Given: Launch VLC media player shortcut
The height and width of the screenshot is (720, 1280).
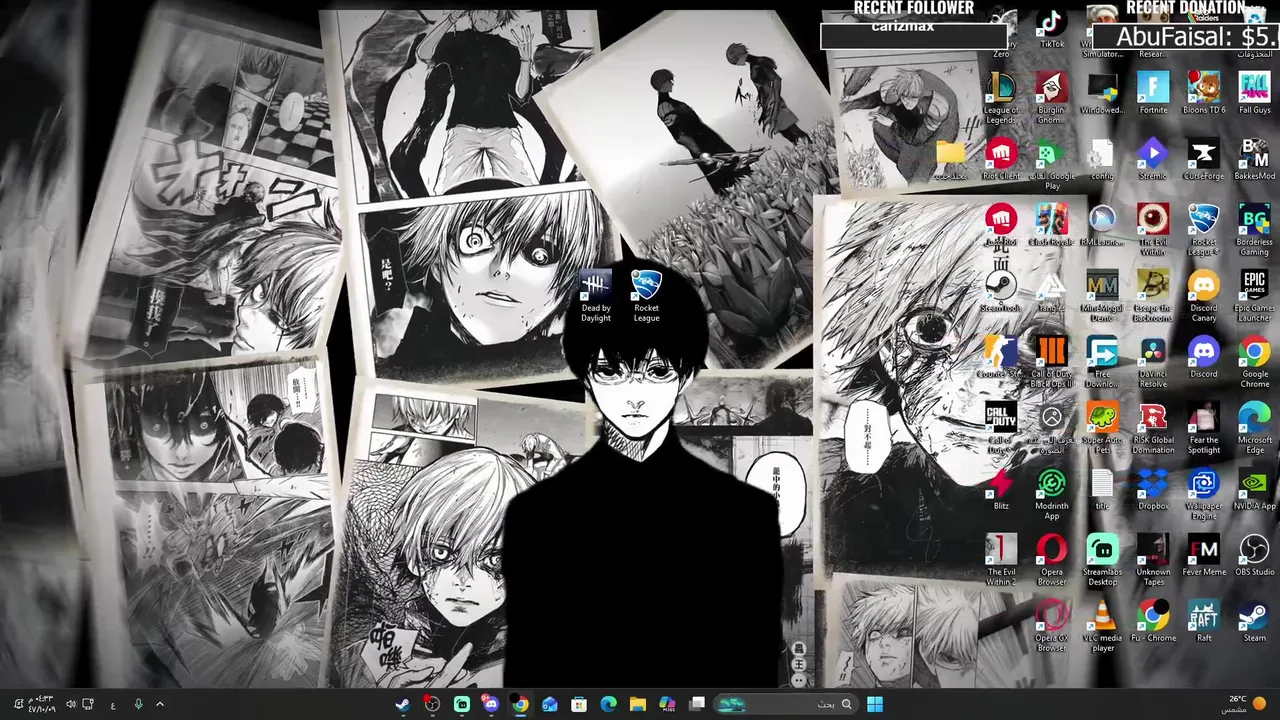Looking at the screenshot, I should [x=1102, y=625].
